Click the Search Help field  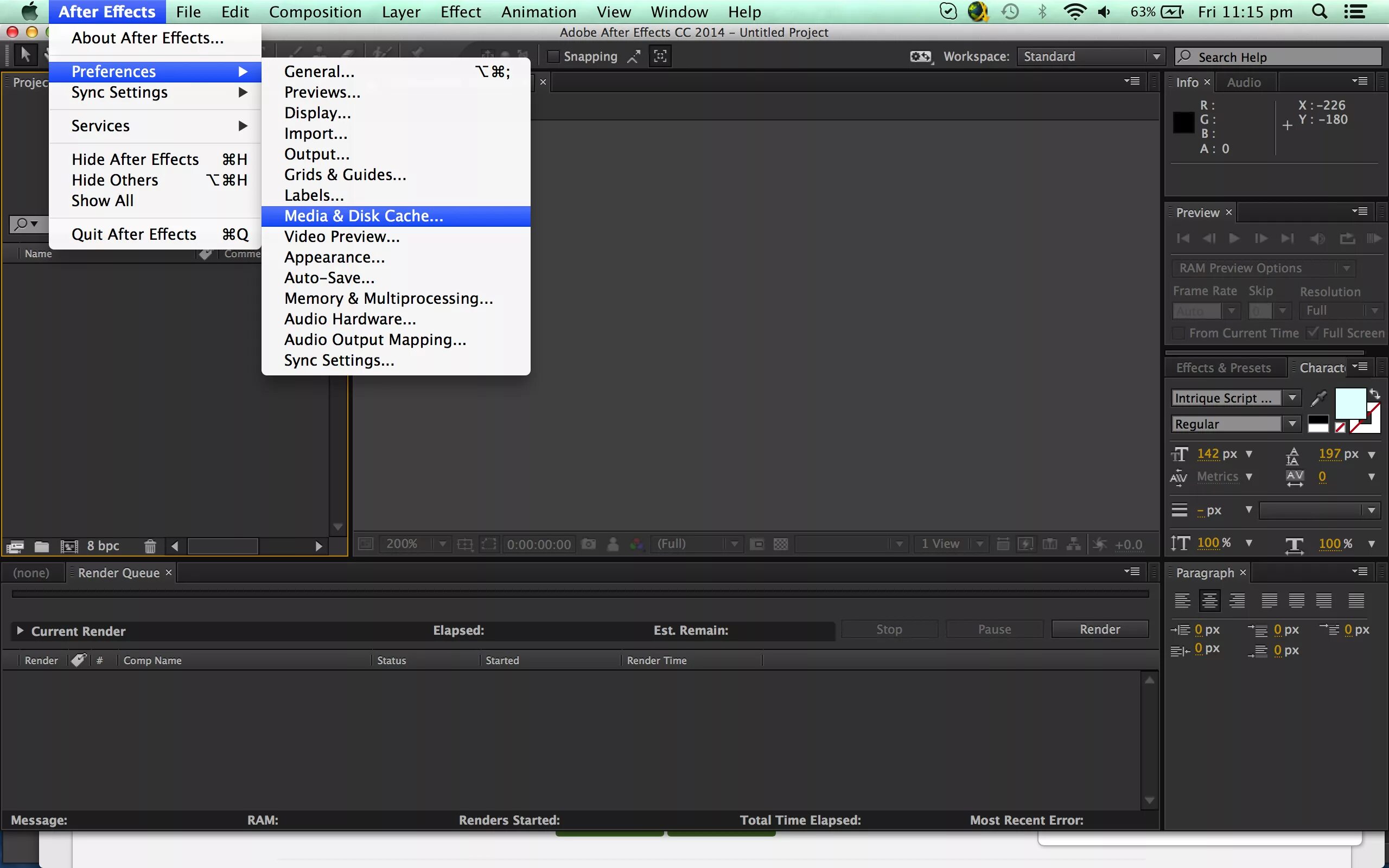click(x=1278, y=57)
